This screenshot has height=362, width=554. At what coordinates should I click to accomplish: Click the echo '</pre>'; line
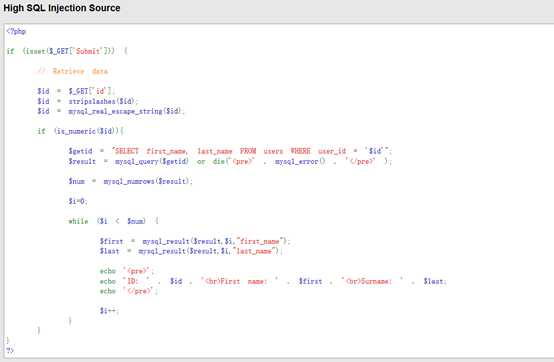[x=129, y=291]
